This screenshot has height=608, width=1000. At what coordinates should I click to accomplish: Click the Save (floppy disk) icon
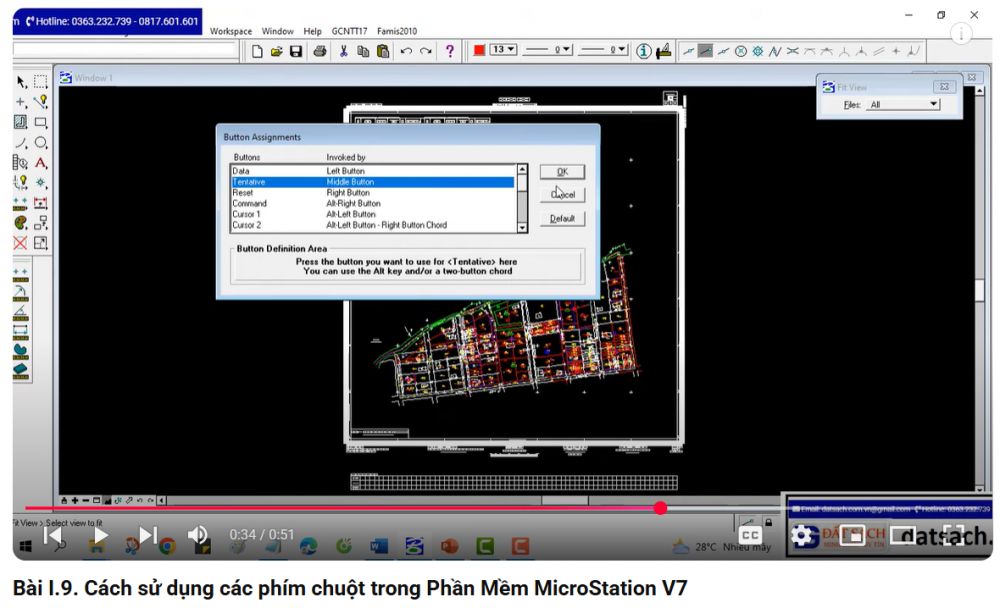pyautogui.click(x=296, y=51)
